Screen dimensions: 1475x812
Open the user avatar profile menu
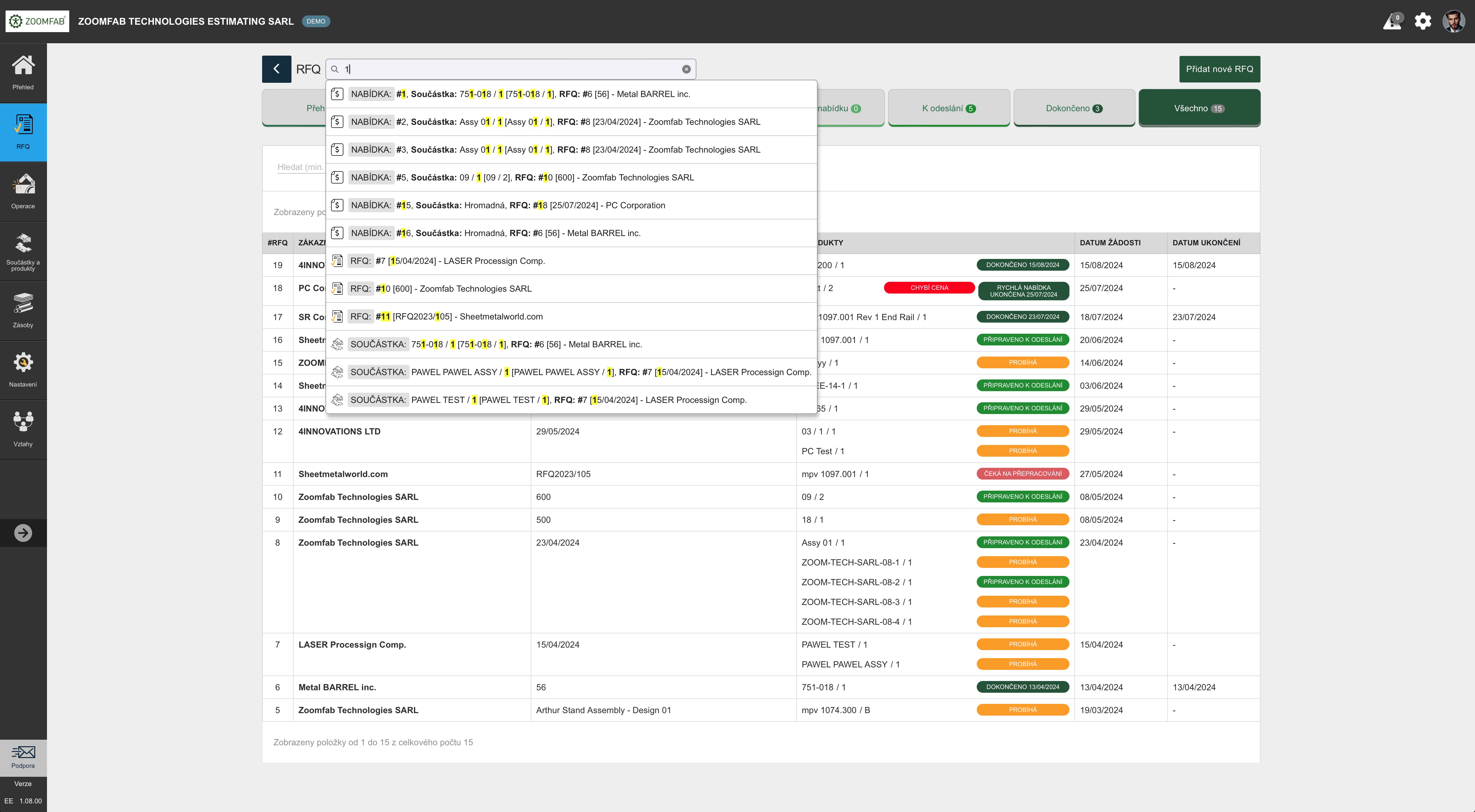coord(1453,22)
